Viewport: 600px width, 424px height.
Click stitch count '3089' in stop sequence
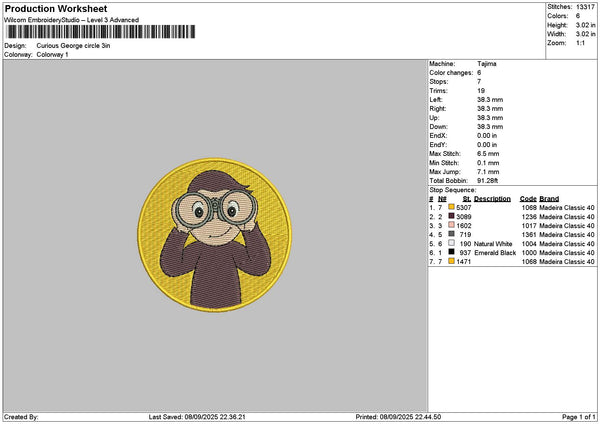tap(464, 217)
